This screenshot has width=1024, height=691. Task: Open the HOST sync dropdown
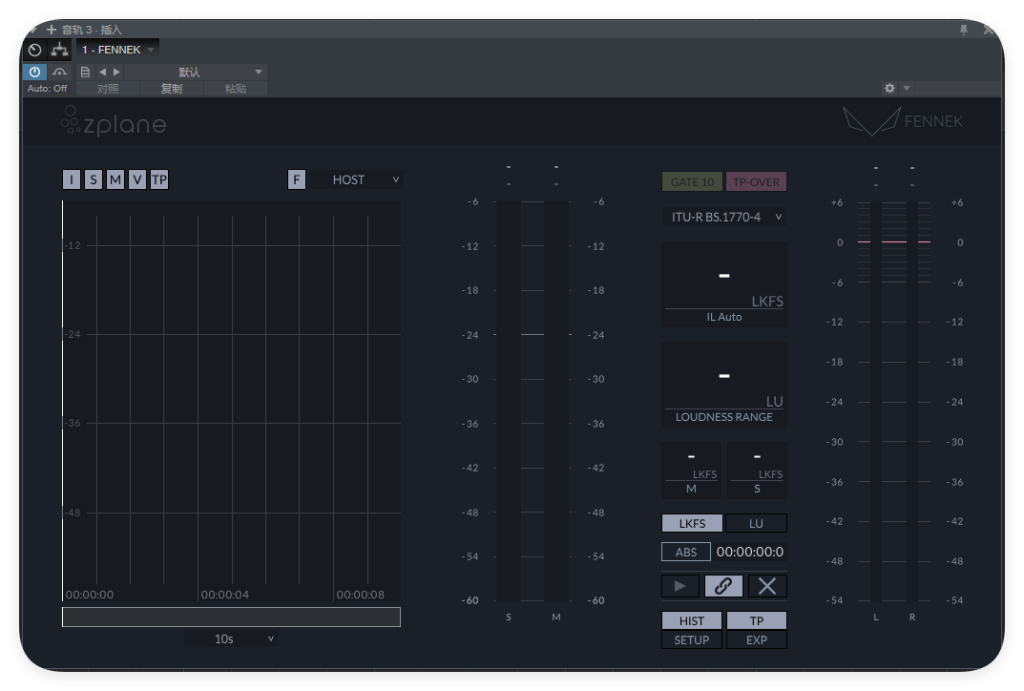tap(357, 180)
